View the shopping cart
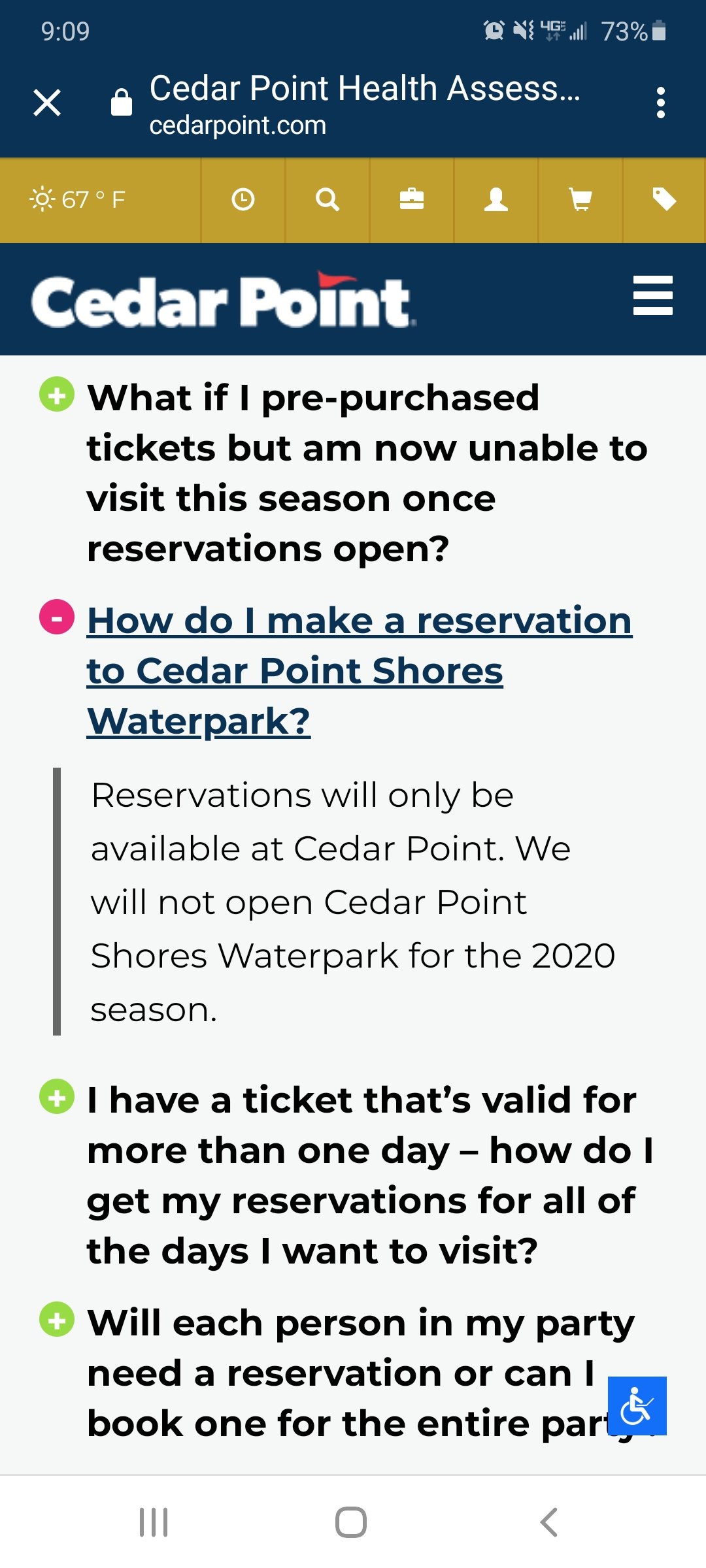Image resolution: width=706 pixels, height=1568 pixels. (x=580, y=199)
